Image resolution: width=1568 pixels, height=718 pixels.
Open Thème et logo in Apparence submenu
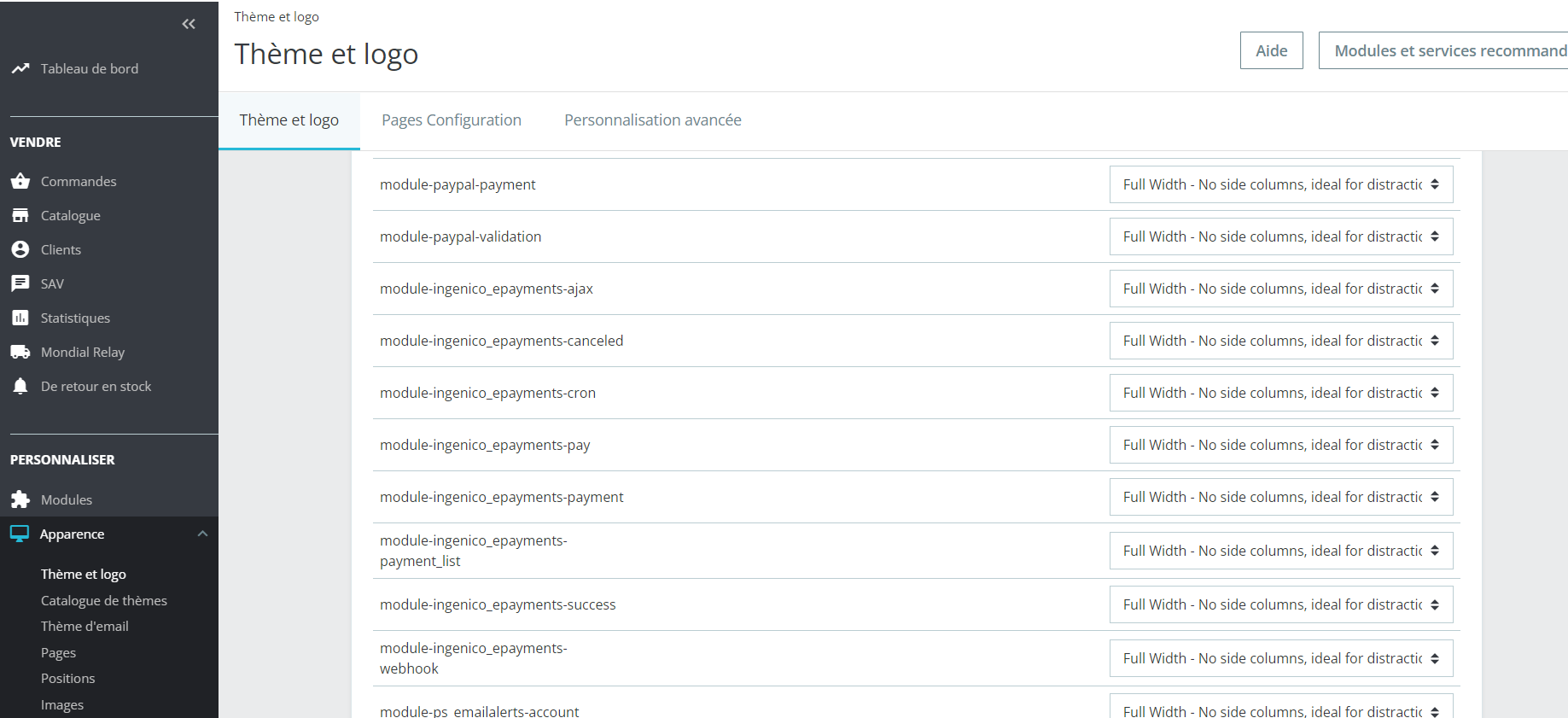(84, 574)
